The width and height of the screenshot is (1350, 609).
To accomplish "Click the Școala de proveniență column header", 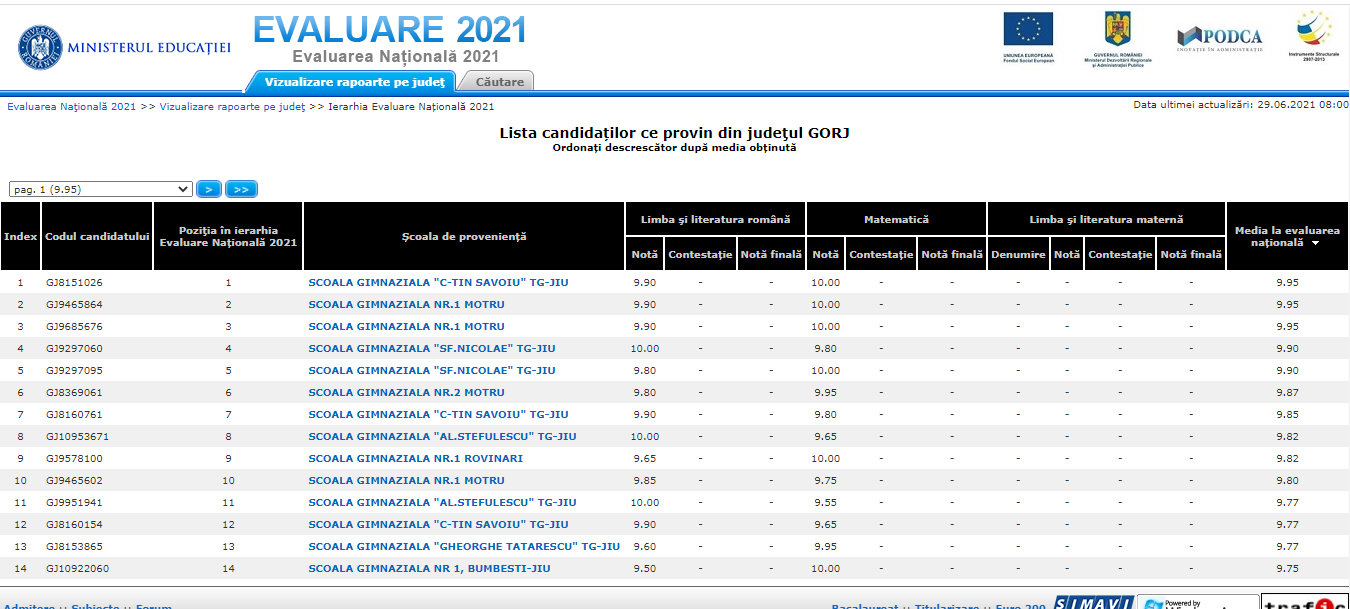I will tap(464, 237).
